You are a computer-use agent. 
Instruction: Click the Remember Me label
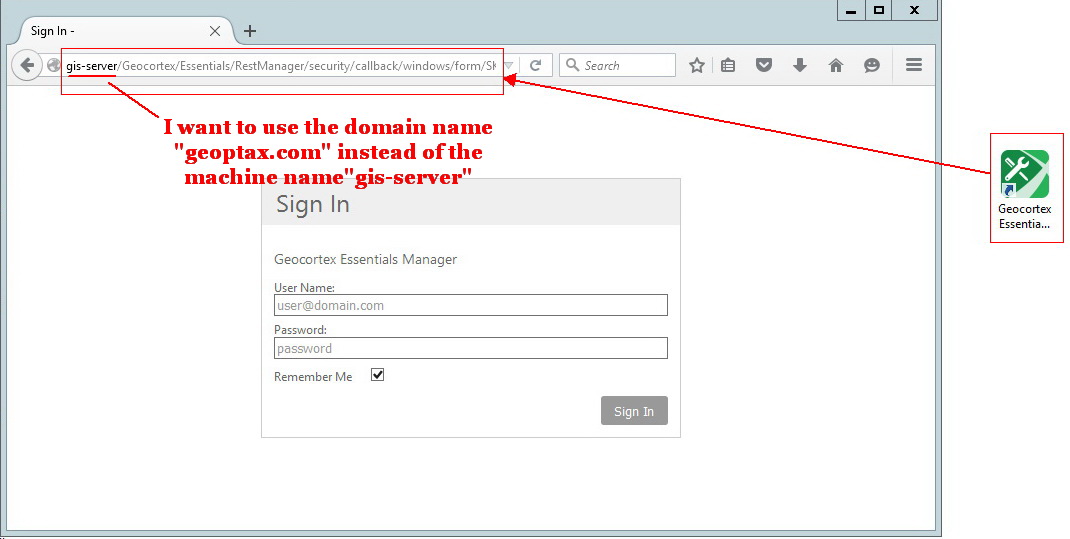pyautogui.click(x=313, y=377)
